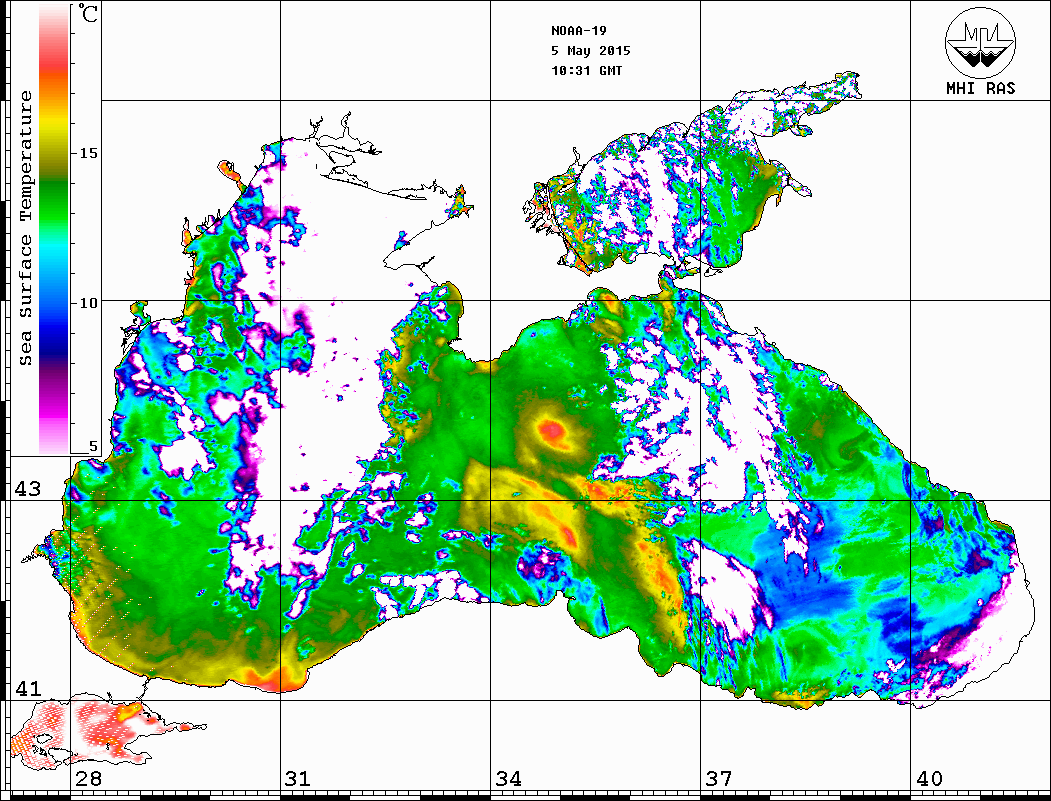Click the longitude label 31
Image resolution: width=1051 pixels, height=801 pixels.
click(298, 778)
